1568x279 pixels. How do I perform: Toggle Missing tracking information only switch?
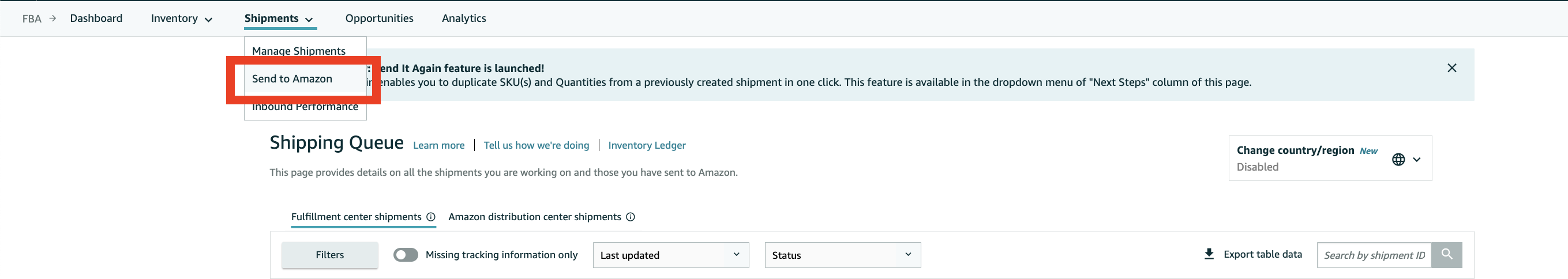406,255
